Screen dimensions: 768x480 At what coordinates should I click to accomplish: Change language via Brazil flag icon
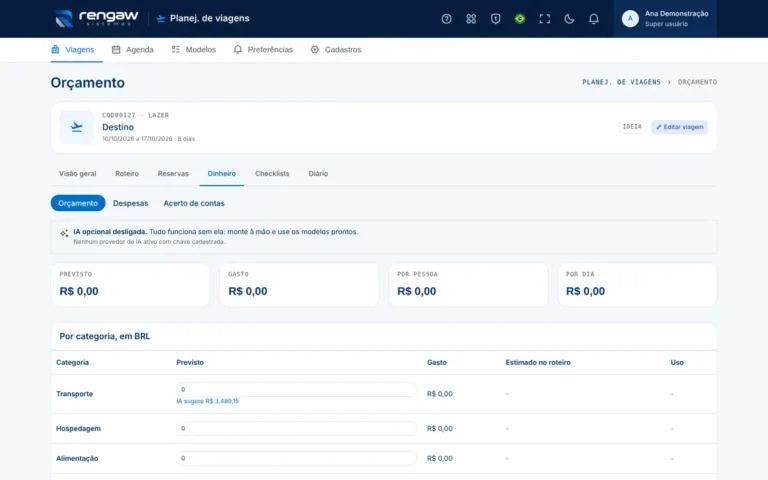[x=520, y=19]
